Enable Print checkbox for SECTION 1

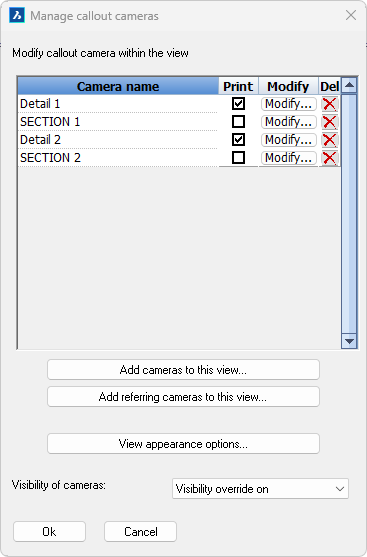(x=238, y=121)
